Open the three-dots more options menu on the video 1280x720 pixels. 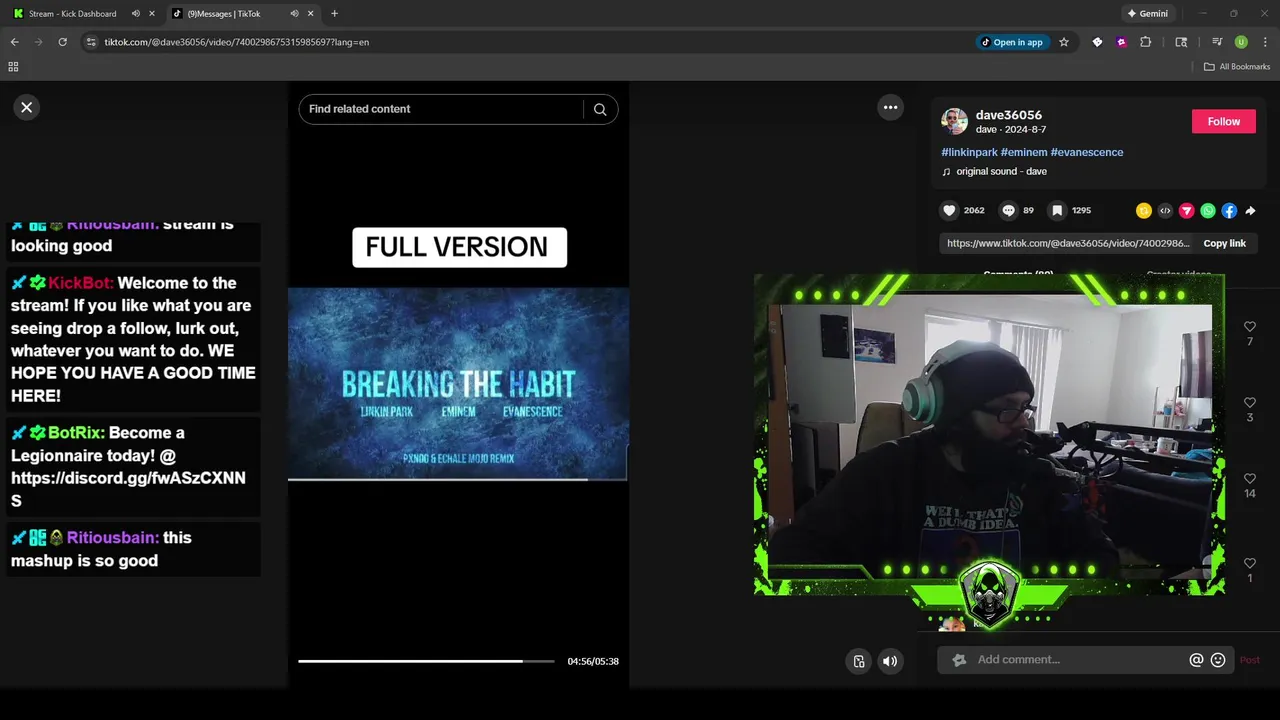click(890, 107)
